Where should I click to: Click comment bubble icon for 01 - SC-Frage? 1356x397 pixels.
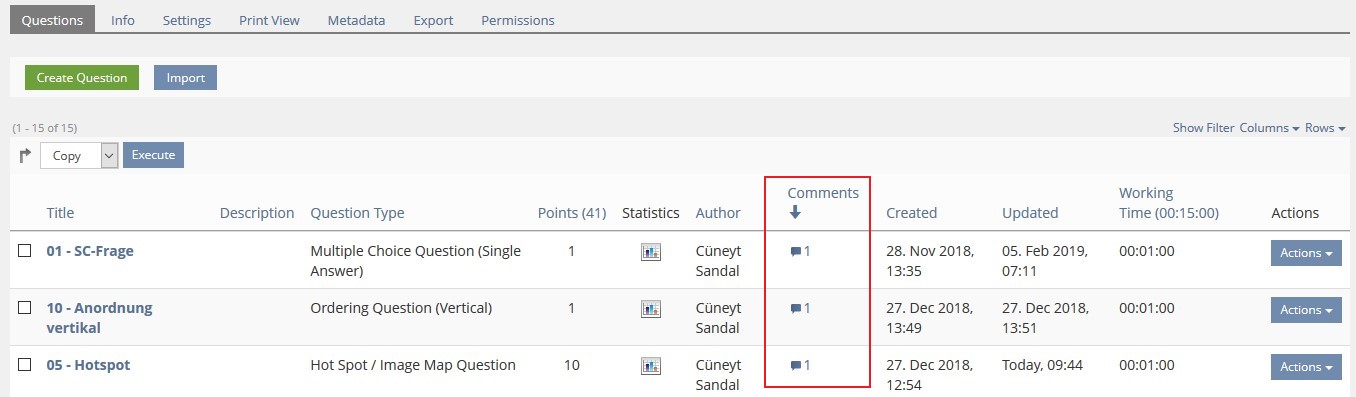coord(796,252)
